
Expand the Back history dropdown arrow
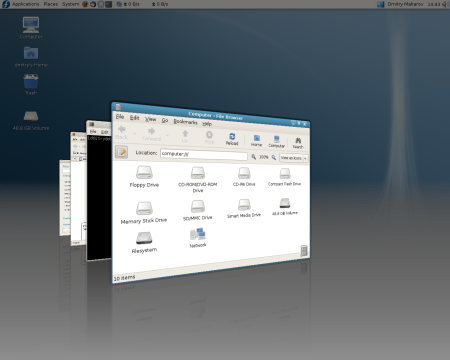click(135, 133)
